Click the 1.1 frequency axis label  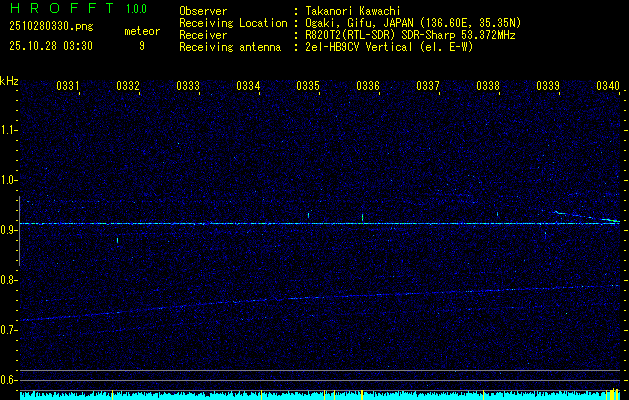[9, 129]
